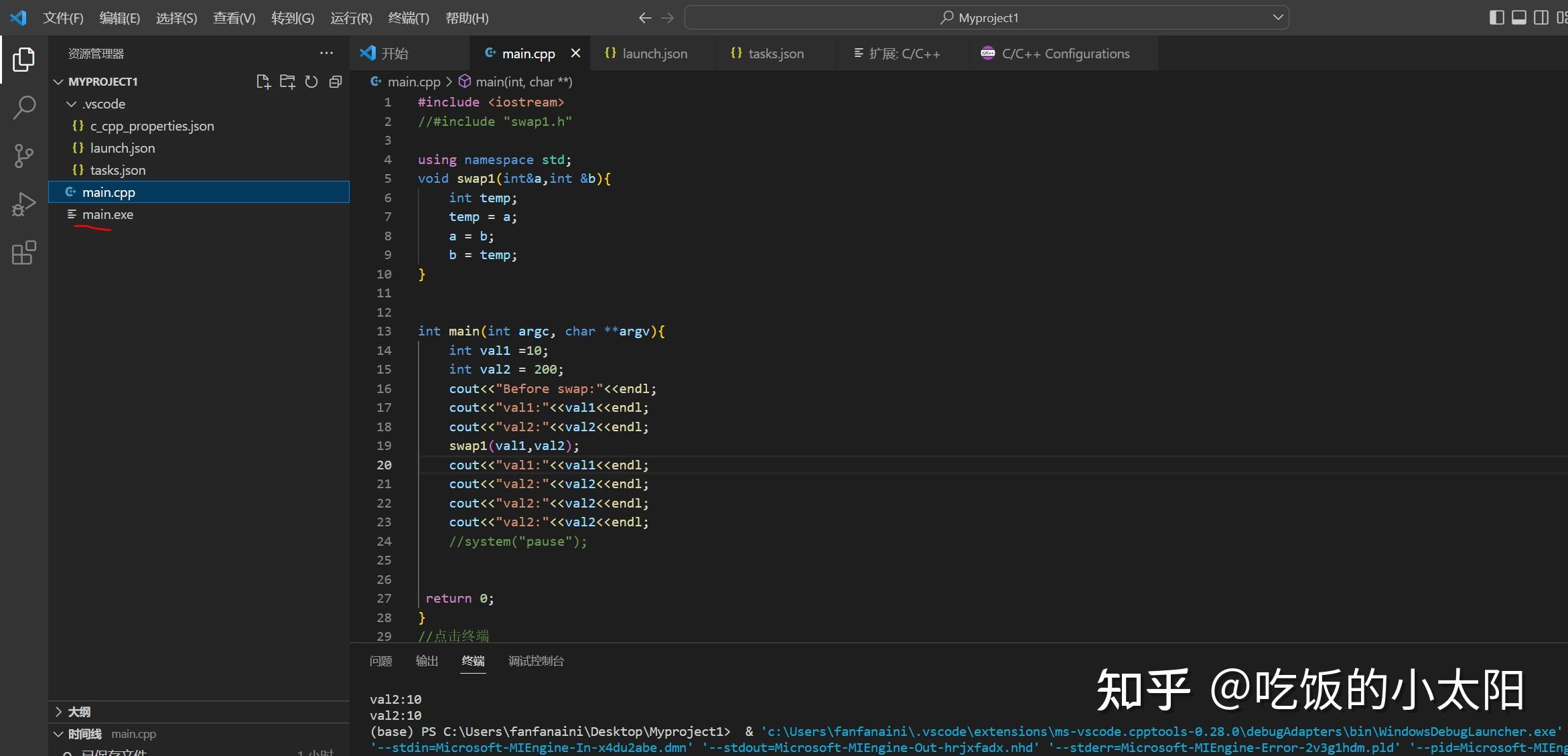Switch to the main.cpp editor tab
The height and width of the screenshot is (756, 1568).
point(528,54)
